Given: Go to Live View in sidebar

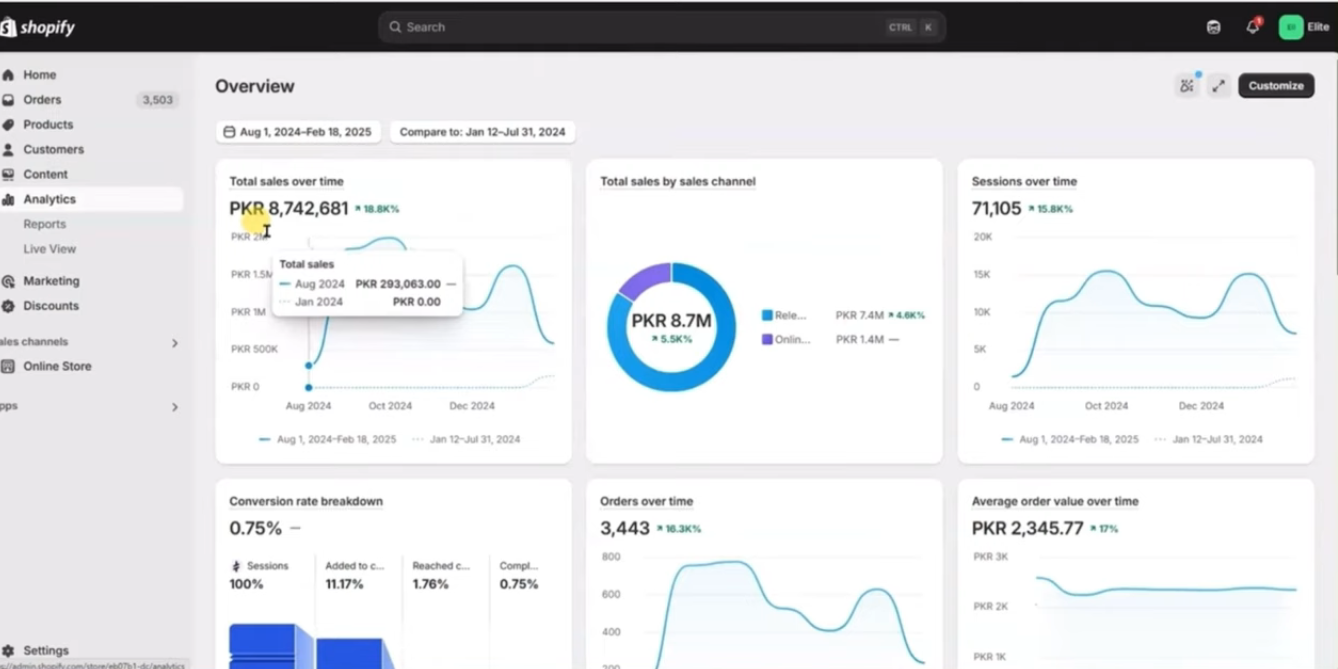Looking at the screenshot, I should point(50,249).
